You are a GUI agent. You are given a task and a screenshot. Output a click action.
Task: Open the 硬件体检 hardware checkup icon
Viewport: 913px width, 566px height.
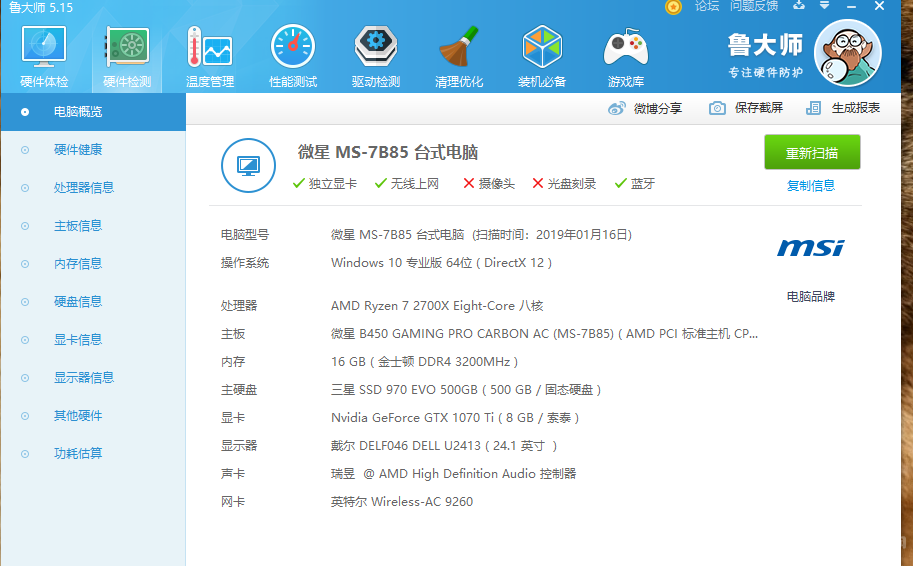pyautogui.click(x=44, y=57)
